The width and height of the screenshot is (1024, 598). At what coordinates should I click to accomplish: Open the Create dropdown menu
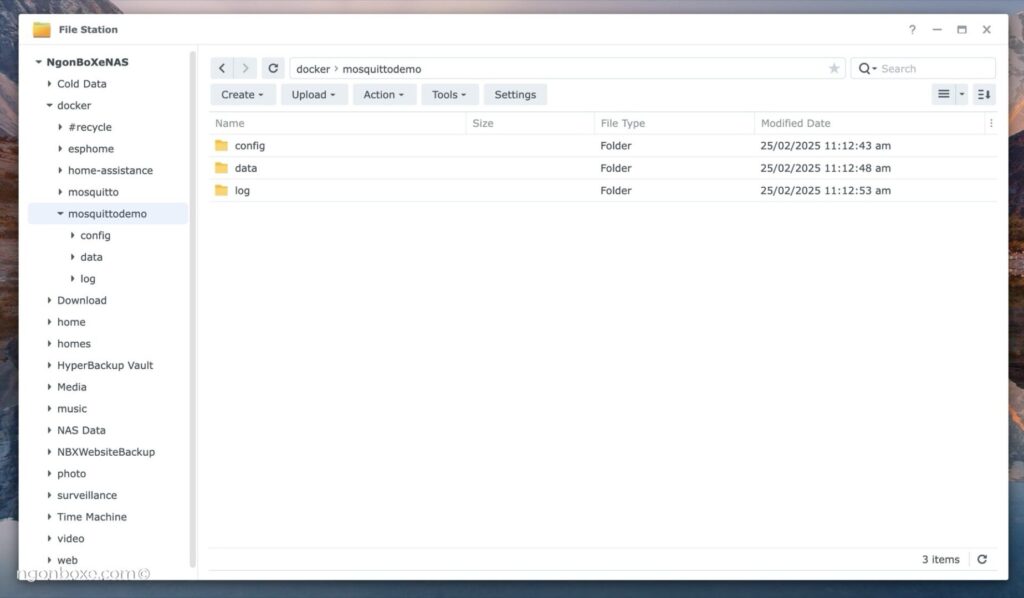242,95
